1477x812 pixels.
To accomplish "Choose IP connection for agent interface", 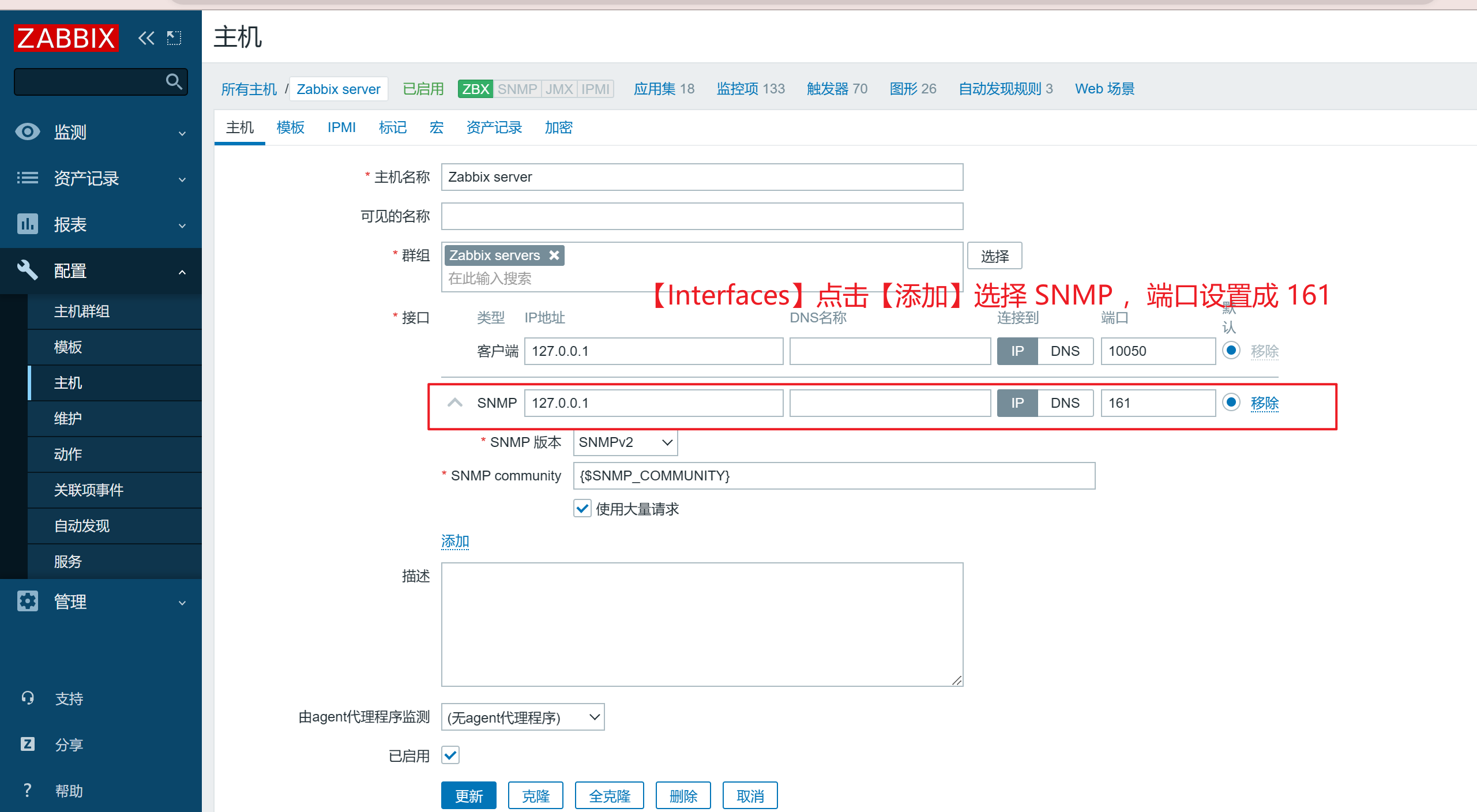I will click(x=1017, y=351).
